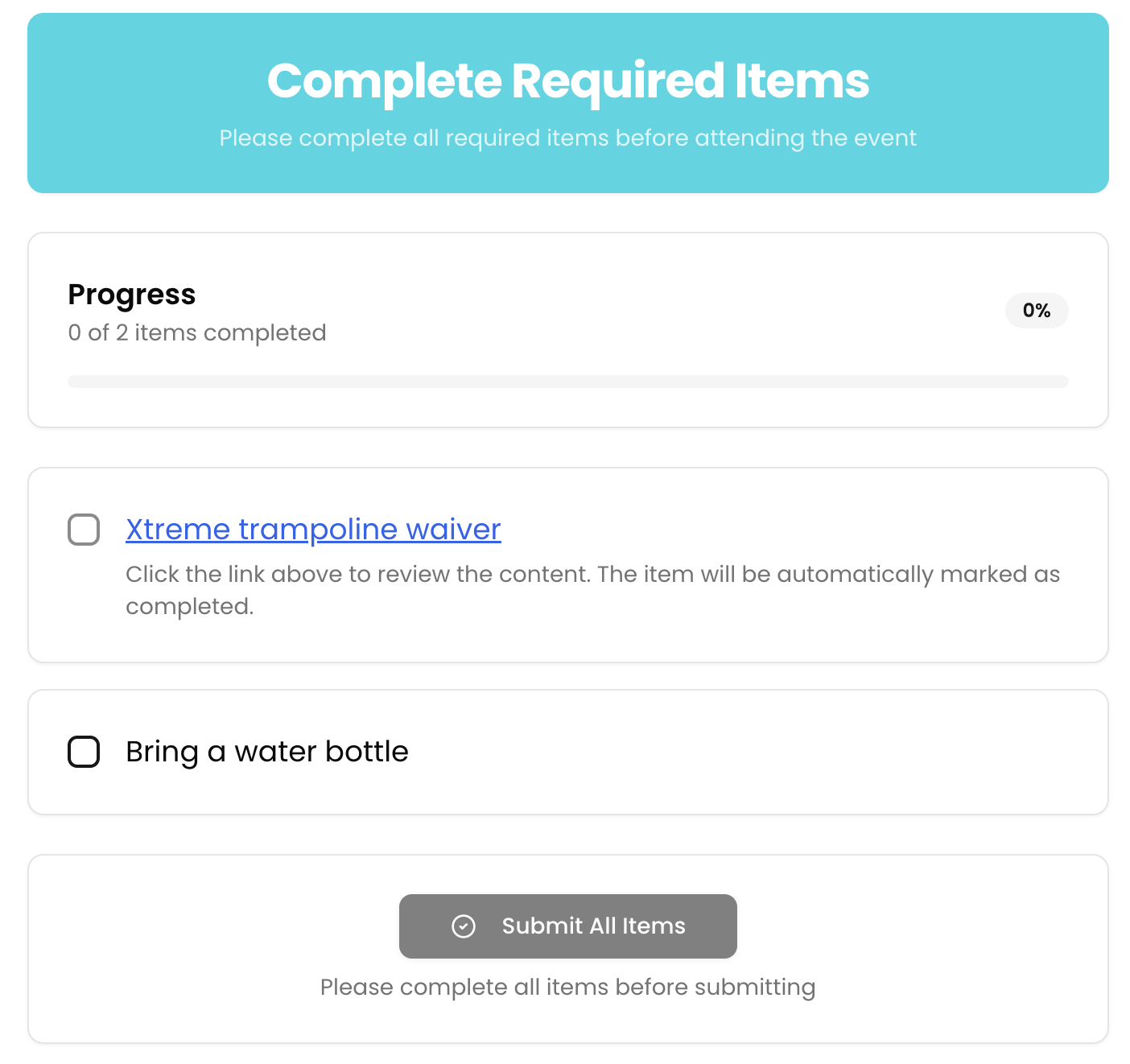
Task: Check the Xtreme trampoline waiver checkbox
Action: pyautogui.click(x=84, y=530)
